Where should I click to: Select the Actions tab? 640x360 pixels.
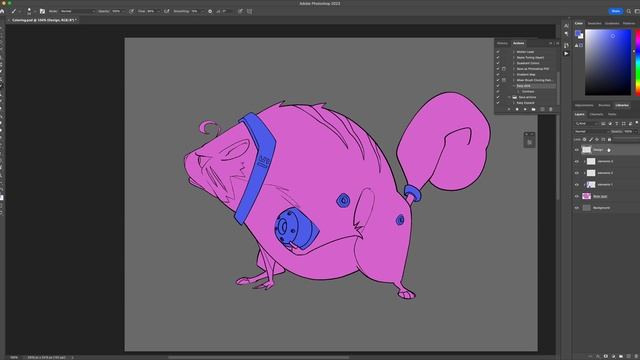pos(518,43)
